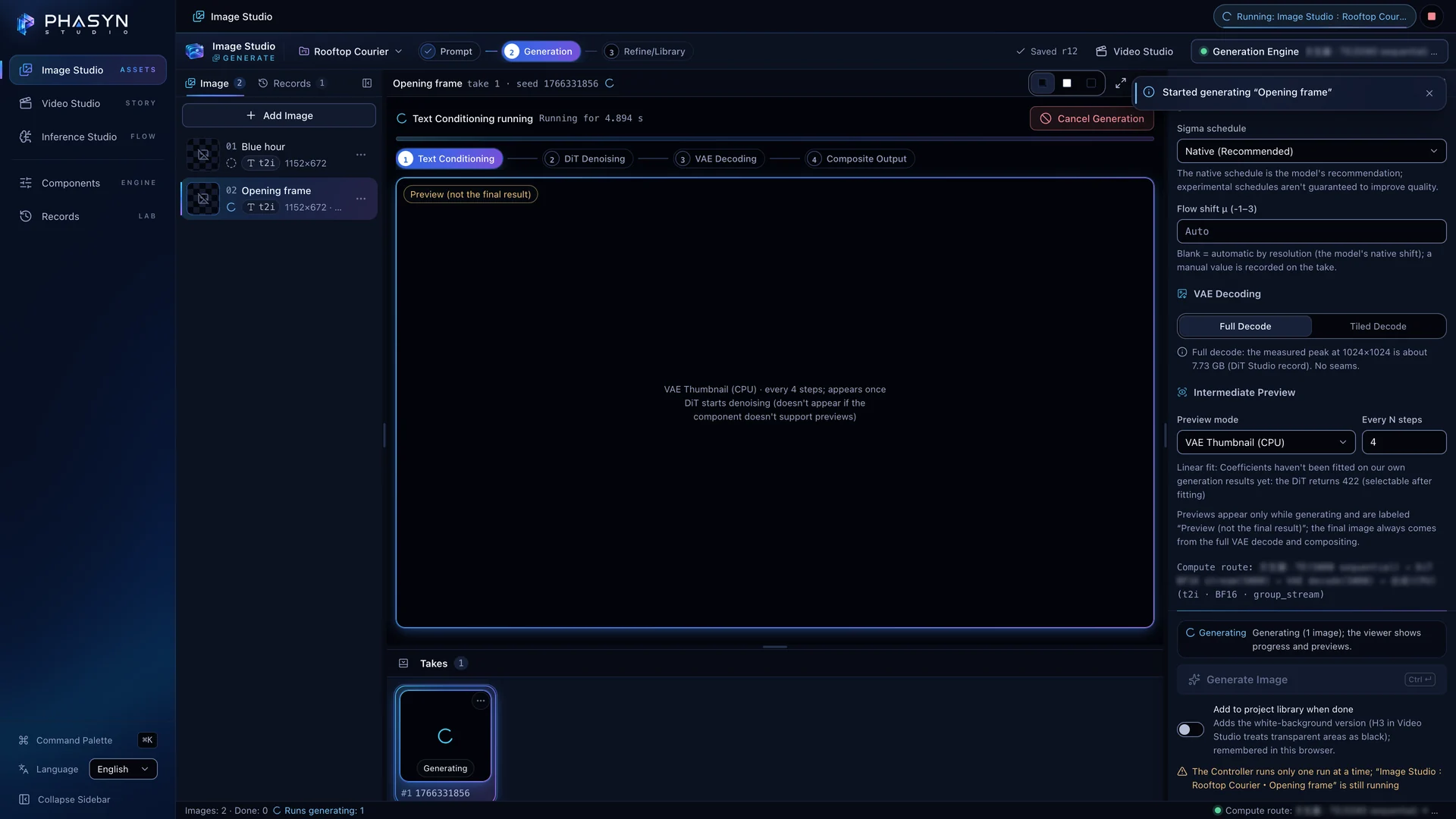Viewport: 1456px width, 819px height.
Task: Click the running job status pill
Action: 1314,16
